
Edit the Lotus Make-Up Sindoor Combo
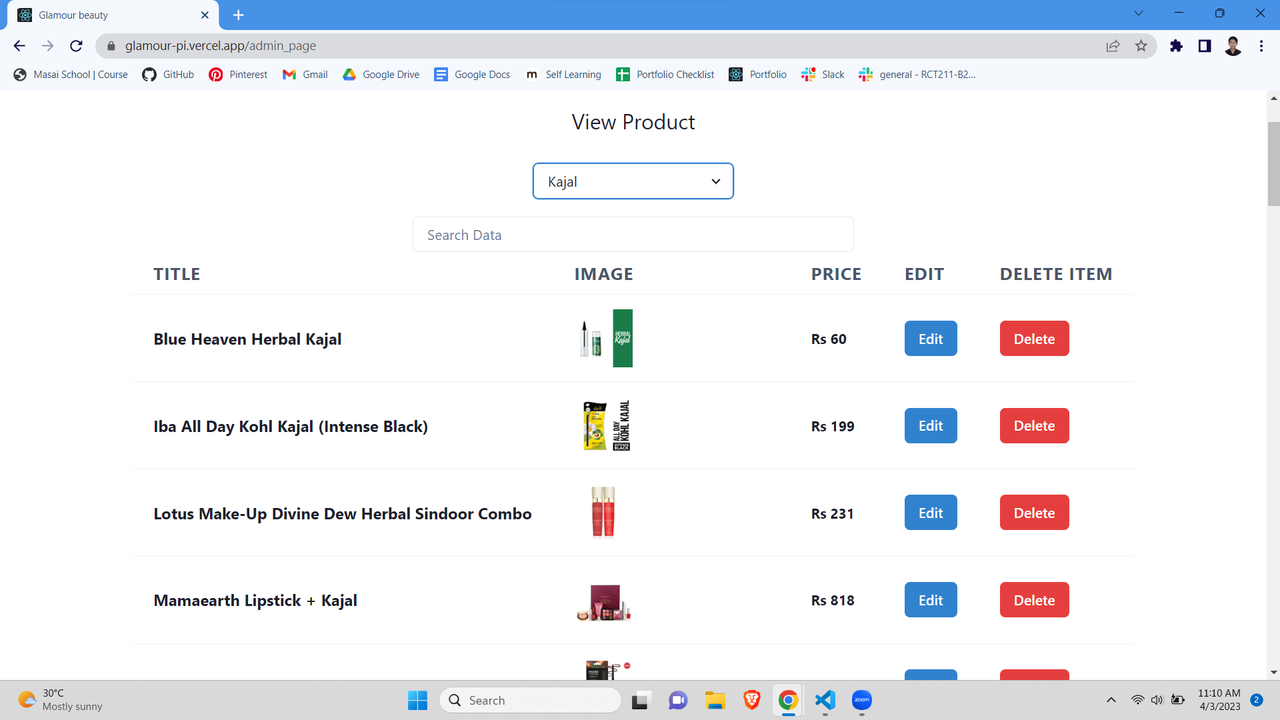(x=931, y=512)
